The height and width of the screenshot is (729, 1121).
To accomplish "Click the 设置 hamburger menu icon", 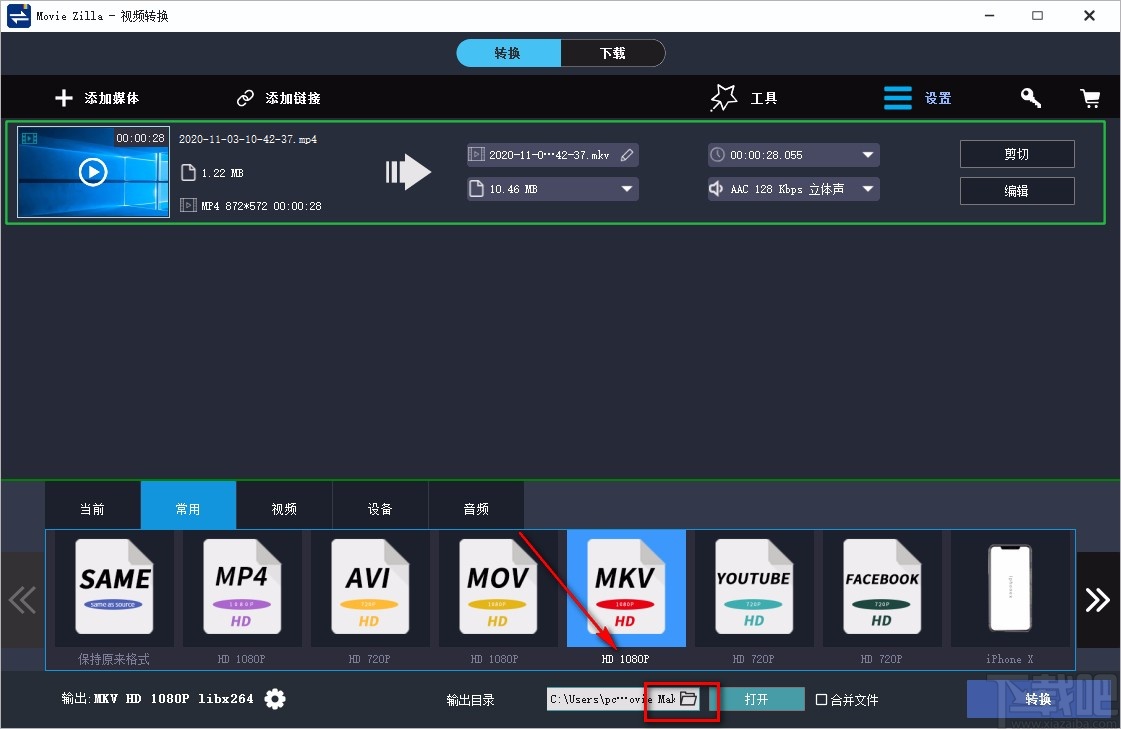I will (897, 97).
